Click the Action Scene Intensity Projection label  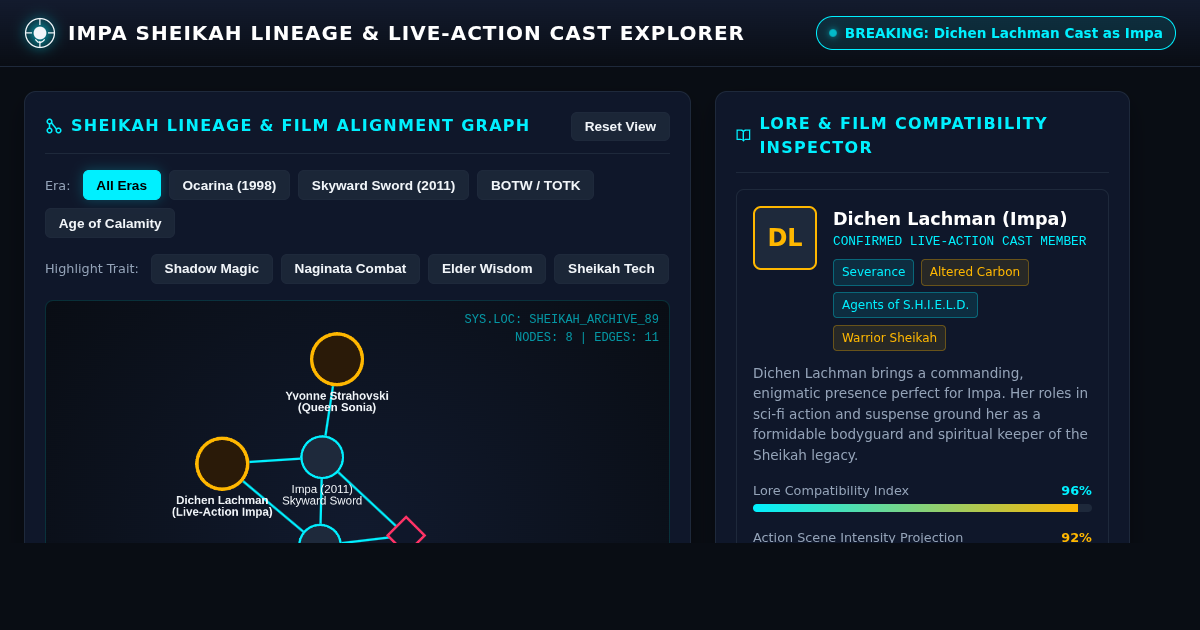point(858,537)
